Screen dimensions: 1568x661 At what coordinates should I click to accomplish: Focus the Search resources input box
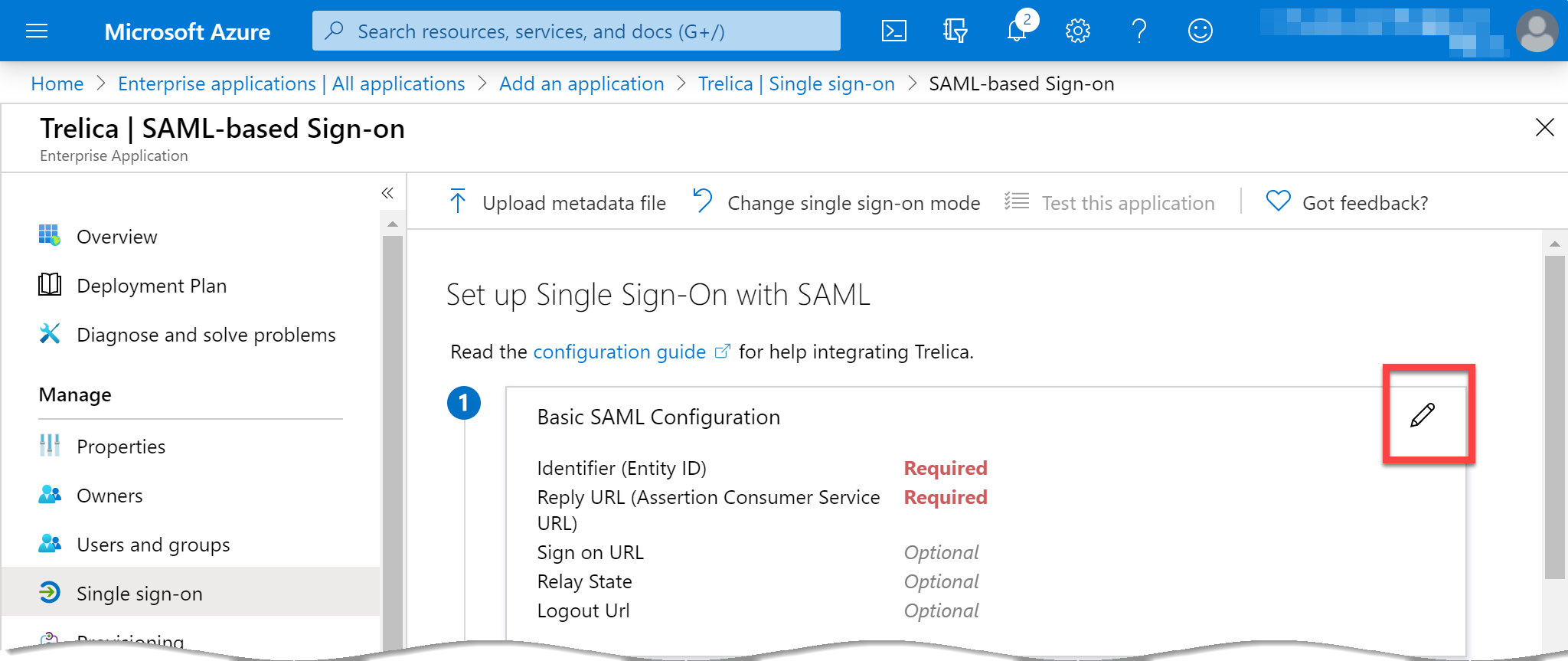[577, 31]
